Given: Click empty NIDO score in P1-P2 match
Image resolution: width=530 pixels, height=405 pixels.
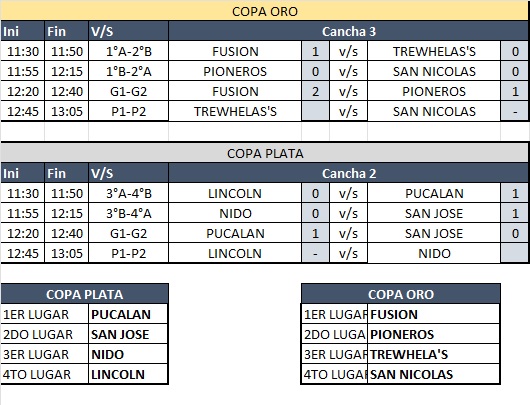Looking at the screenshot, I should point(515,253).
